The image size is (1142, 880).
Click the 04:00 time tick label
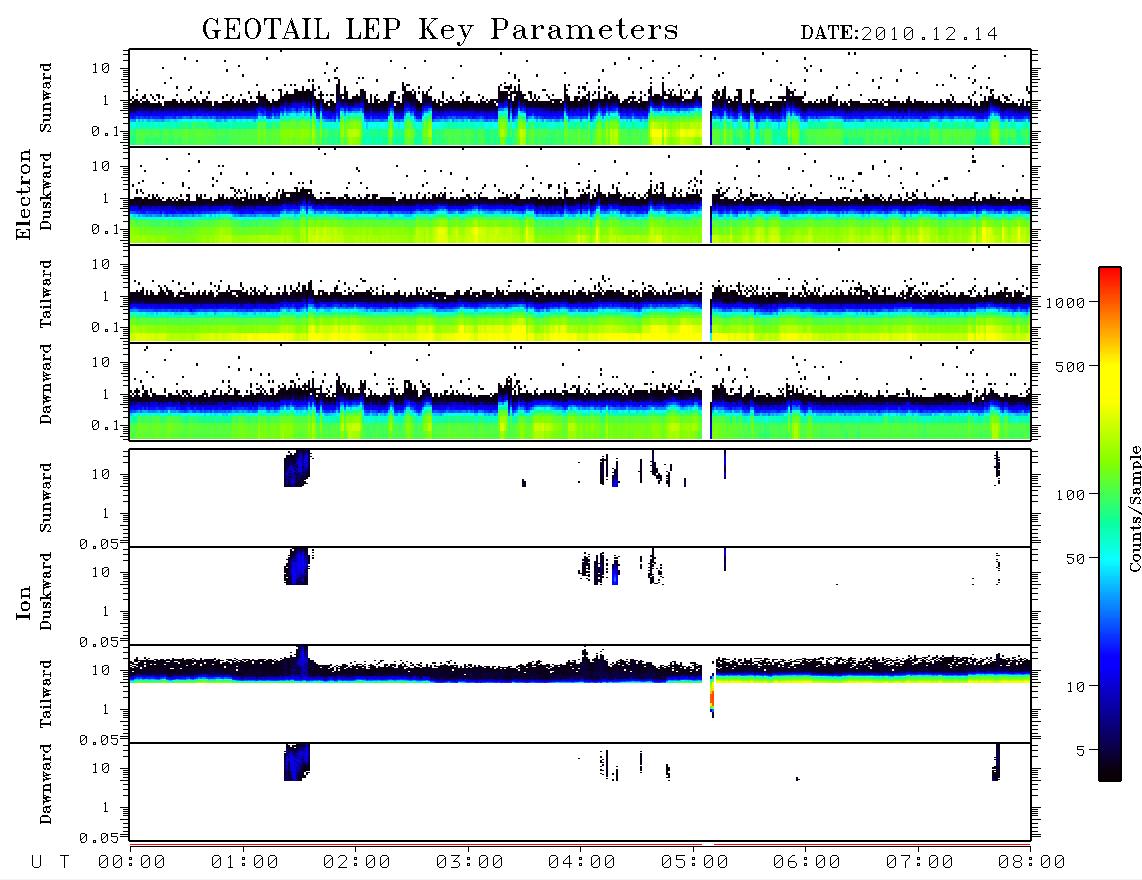(x=582, y=862)
